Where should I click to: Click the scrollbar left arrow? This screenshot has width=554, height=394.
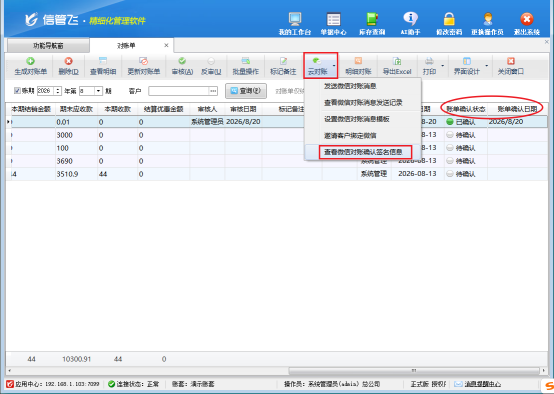(9, 371)
